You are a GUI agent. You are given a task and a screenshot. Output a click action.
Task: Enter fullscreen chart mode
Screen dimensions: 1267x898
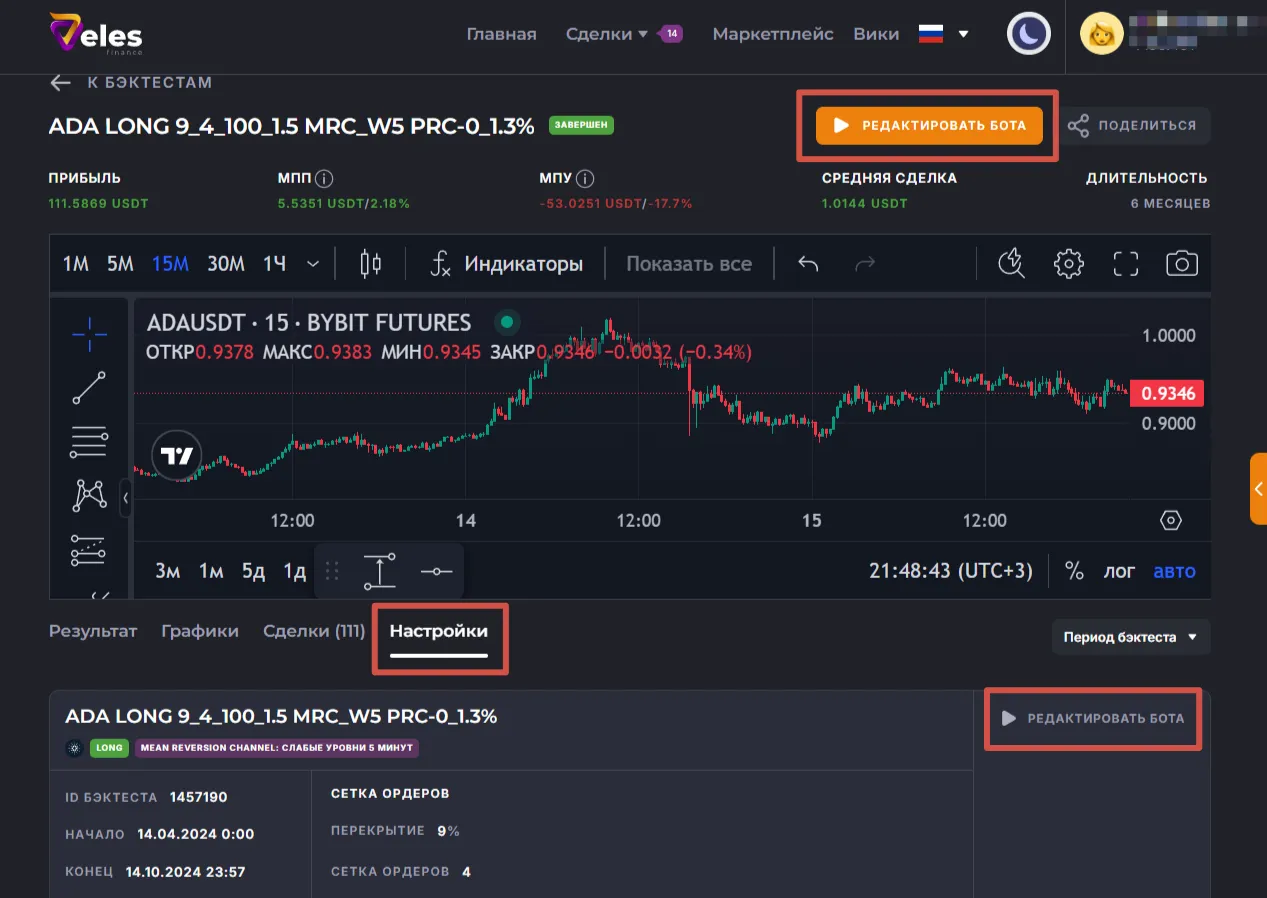pos(1126,264)
